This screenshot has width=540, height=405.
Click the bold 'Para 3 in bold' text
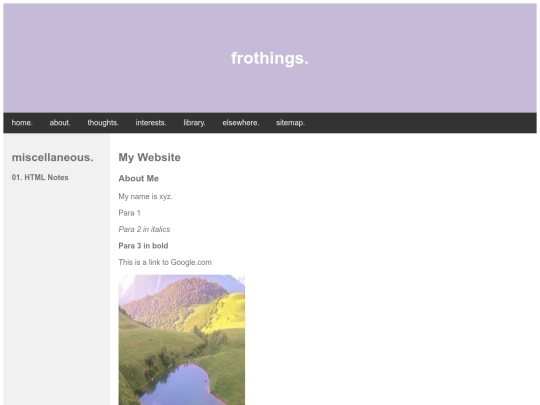click(143, 246)
